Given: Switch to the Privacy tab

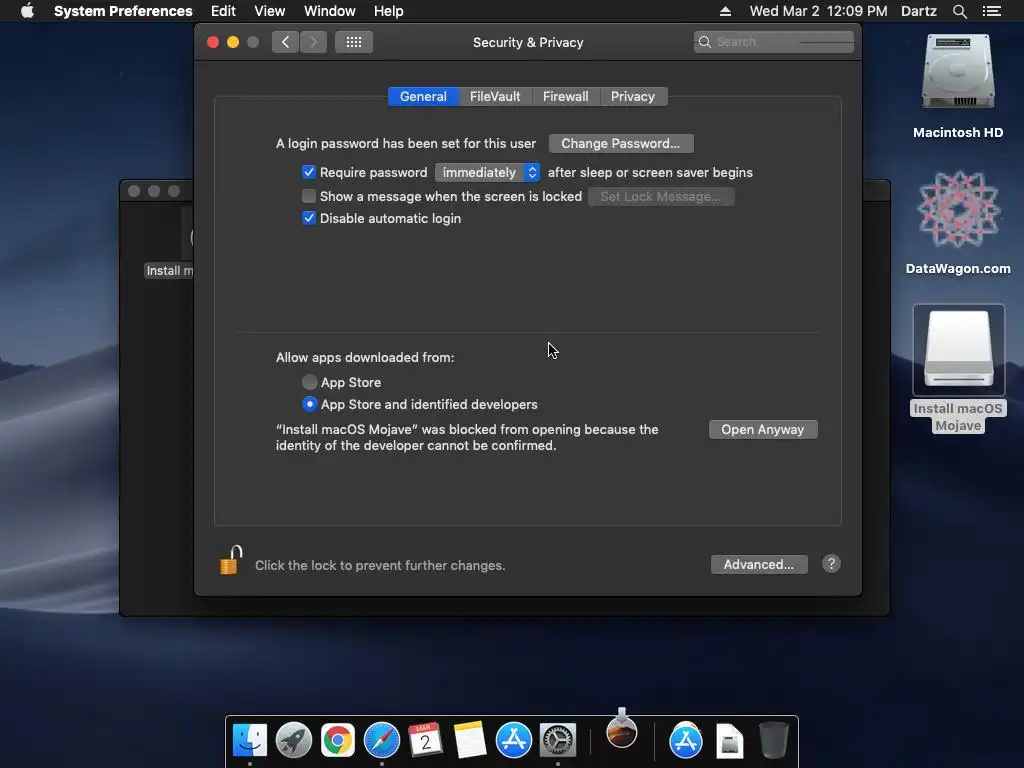Looking at the screenshot, I should tap(633, 97).
